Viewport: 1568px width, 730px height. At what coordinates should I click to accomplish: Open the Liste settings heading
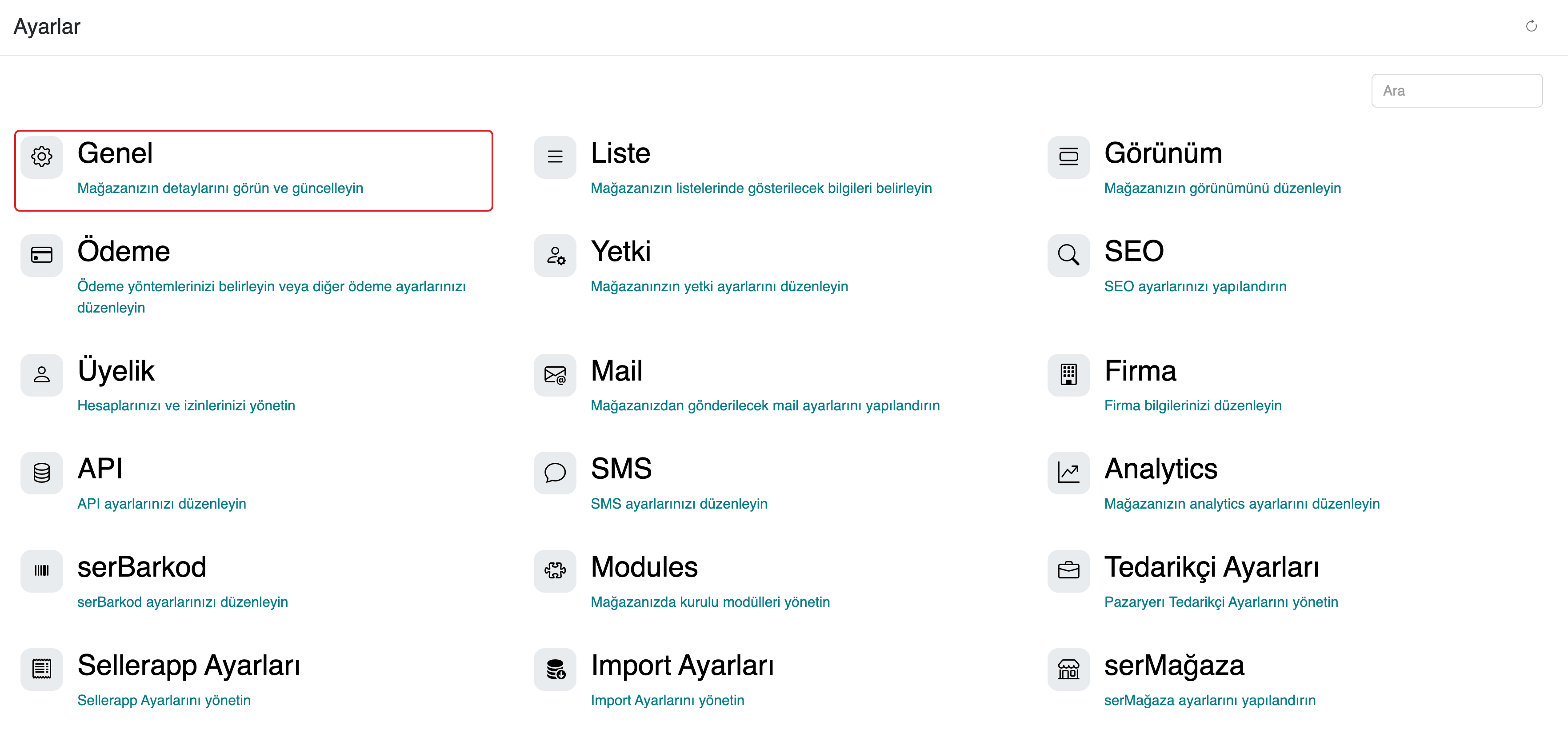pos(620,153)
